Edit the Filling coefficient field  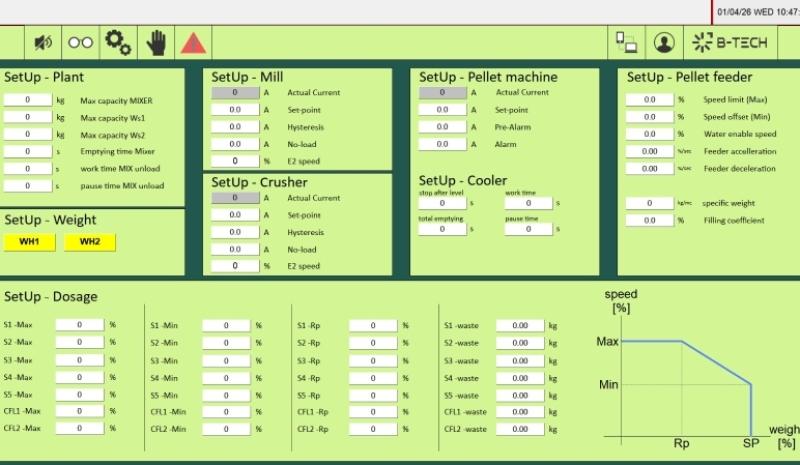tap(649, 220)
